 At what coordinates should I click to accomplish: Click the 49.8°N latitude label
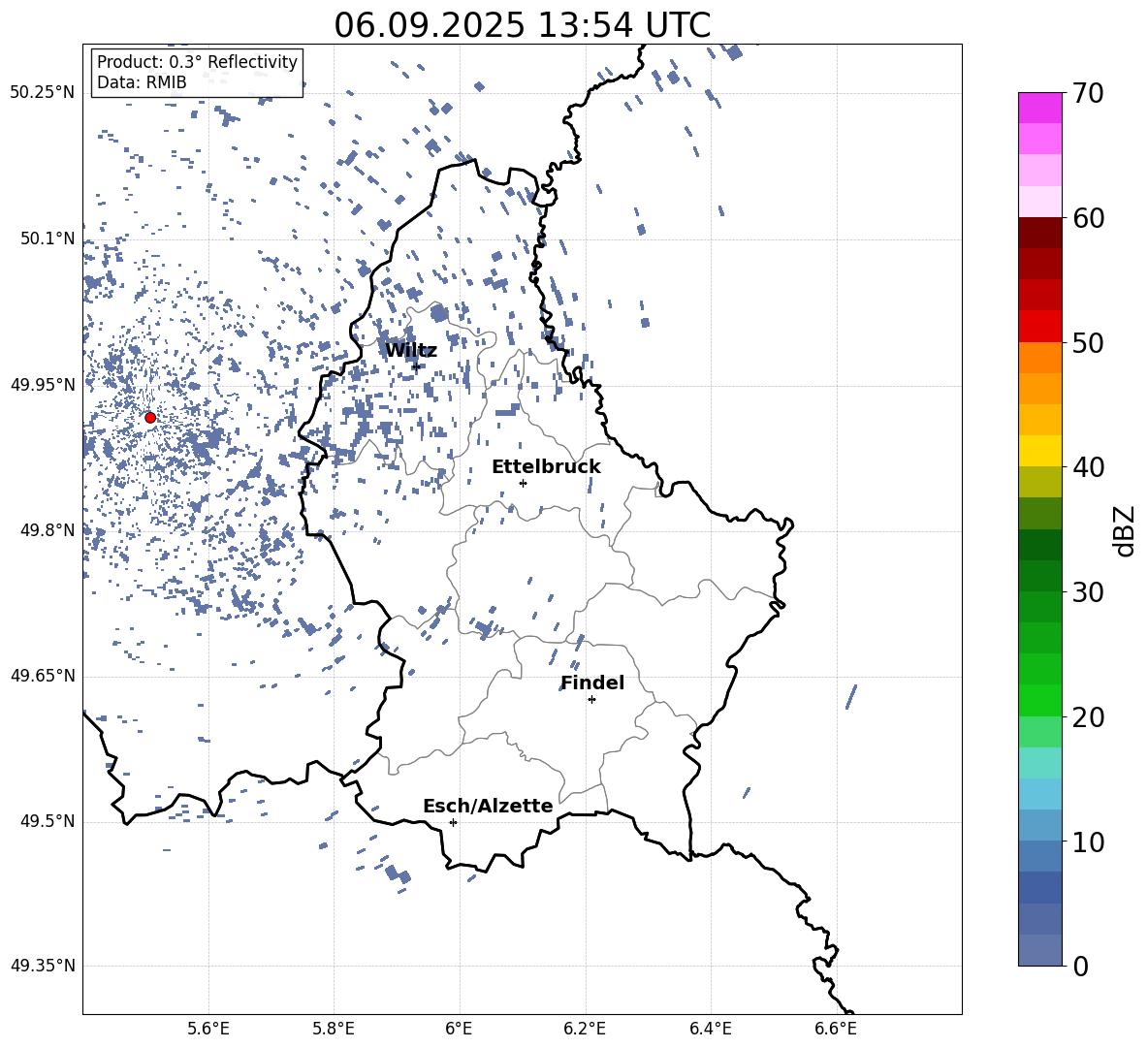(48, 530)
